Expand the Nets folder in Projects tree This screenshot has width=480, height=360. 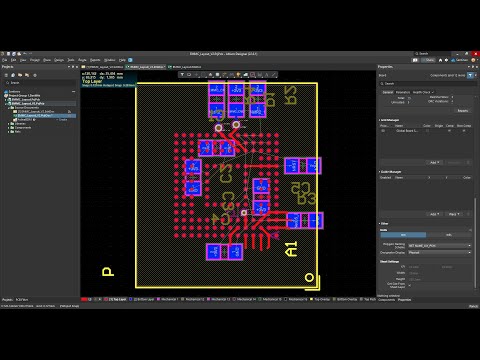(9, 132)
